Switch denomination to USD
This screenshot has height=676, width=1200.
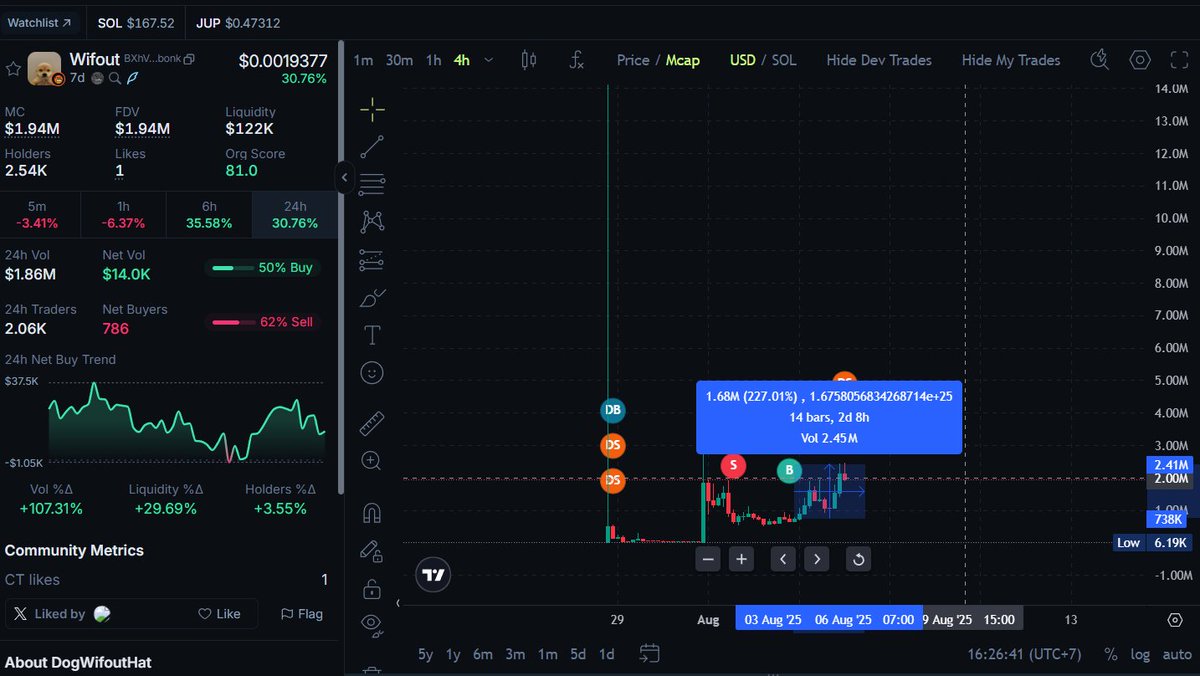pos(742,60)
